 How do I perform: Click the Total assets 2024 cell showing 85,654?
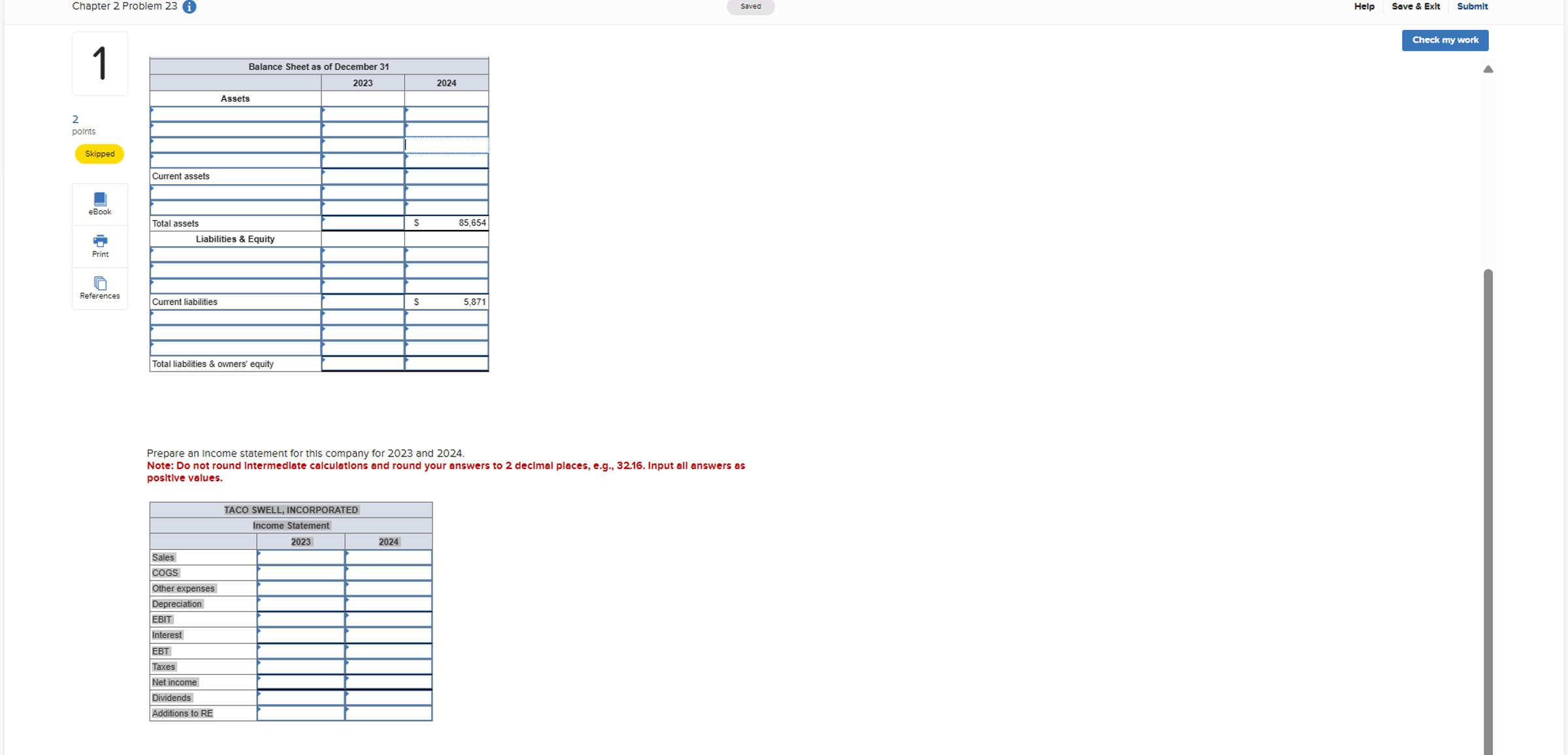(447, 222)
